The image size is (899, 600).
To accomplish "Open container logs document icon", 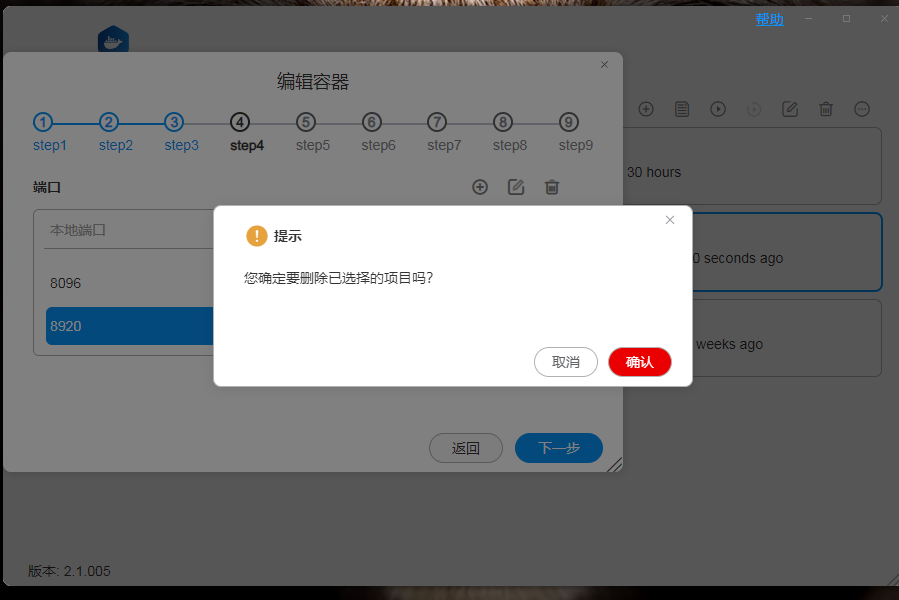I will tap(682, 109).
